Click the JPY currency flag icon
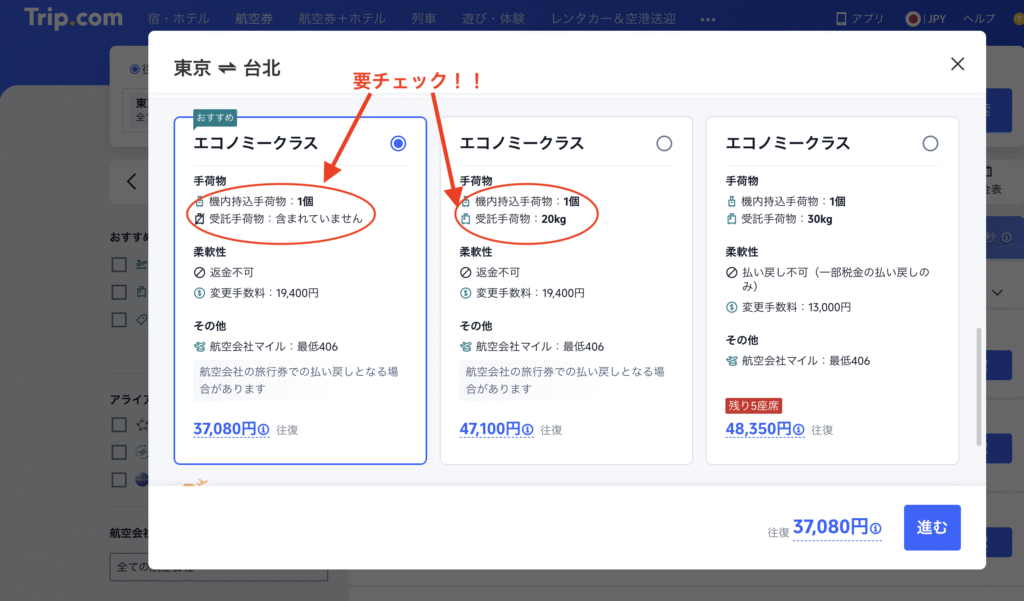 [912, 18]
